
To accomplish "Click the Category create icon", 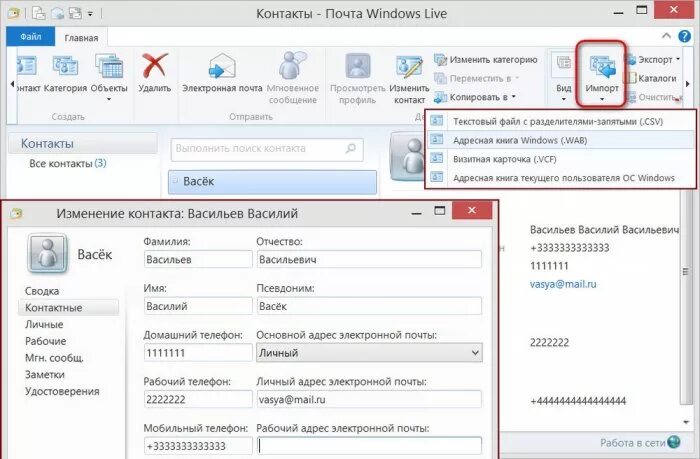I will (x=65, y=73).
